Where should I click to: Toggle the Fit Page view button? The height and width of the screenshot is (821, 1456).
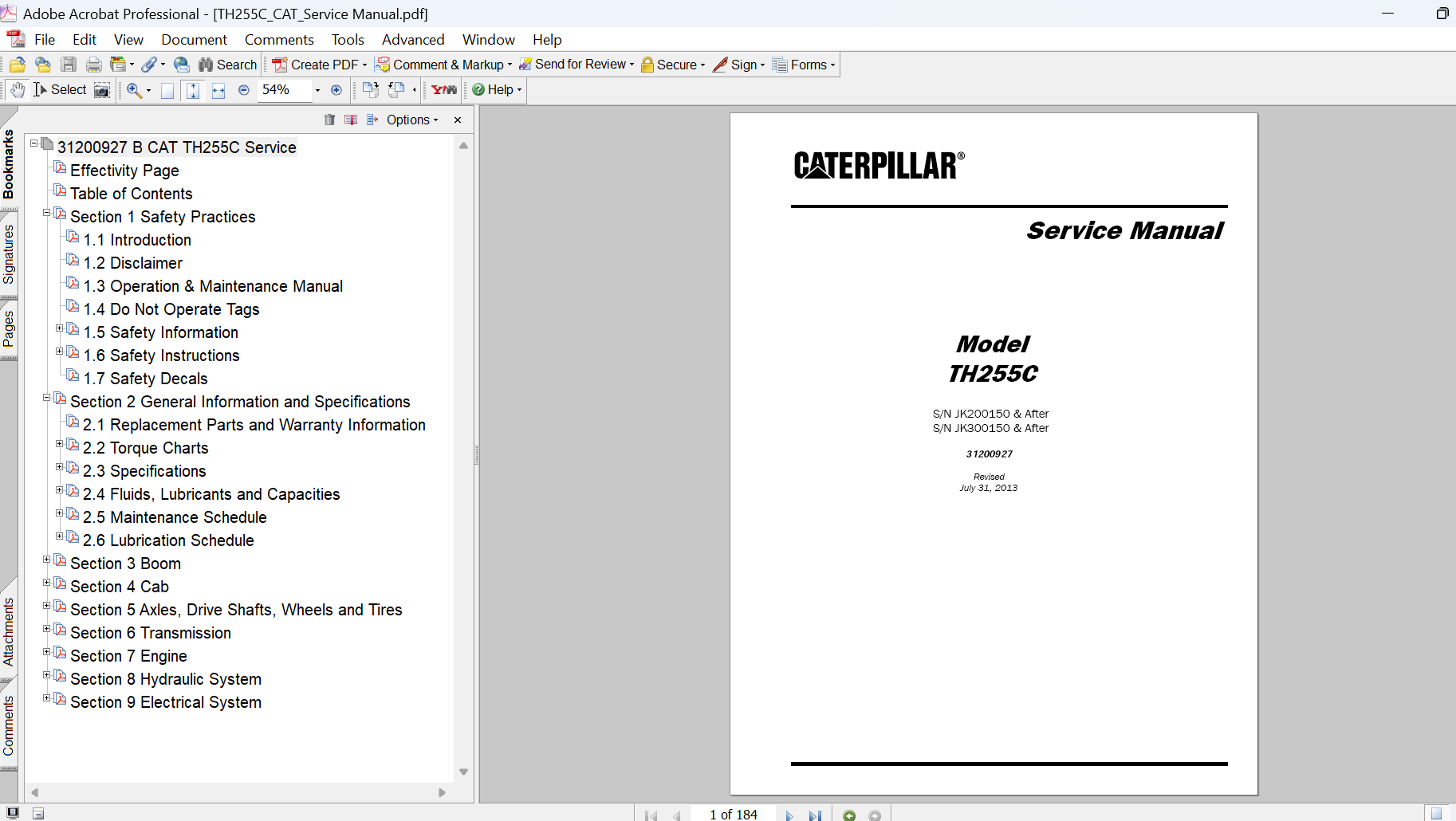193,90
